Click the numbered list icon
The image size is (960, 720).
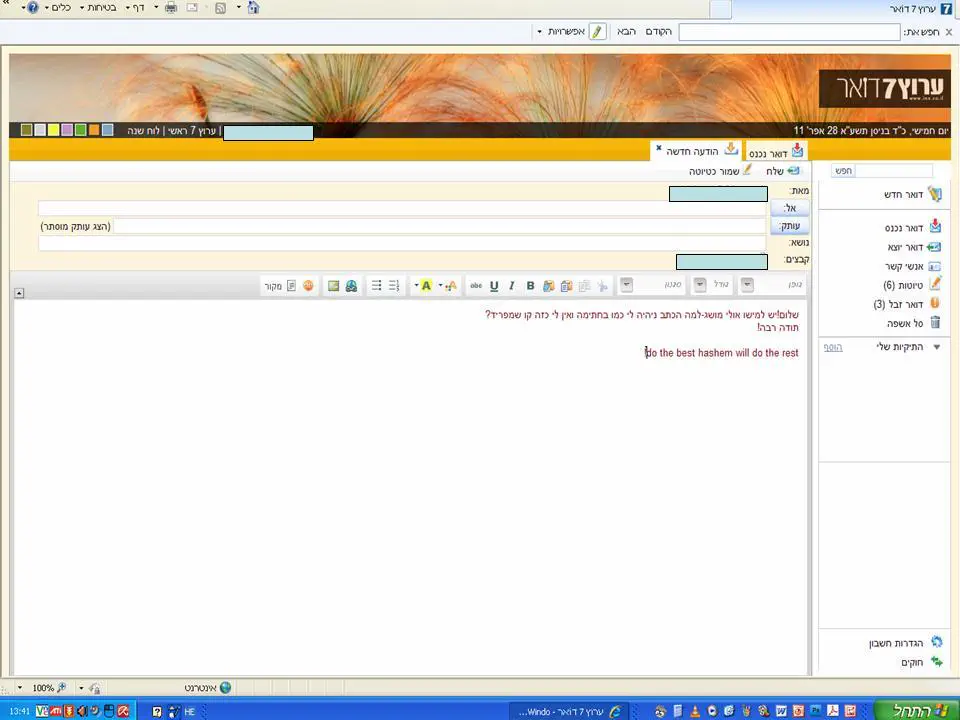point(393,286)
